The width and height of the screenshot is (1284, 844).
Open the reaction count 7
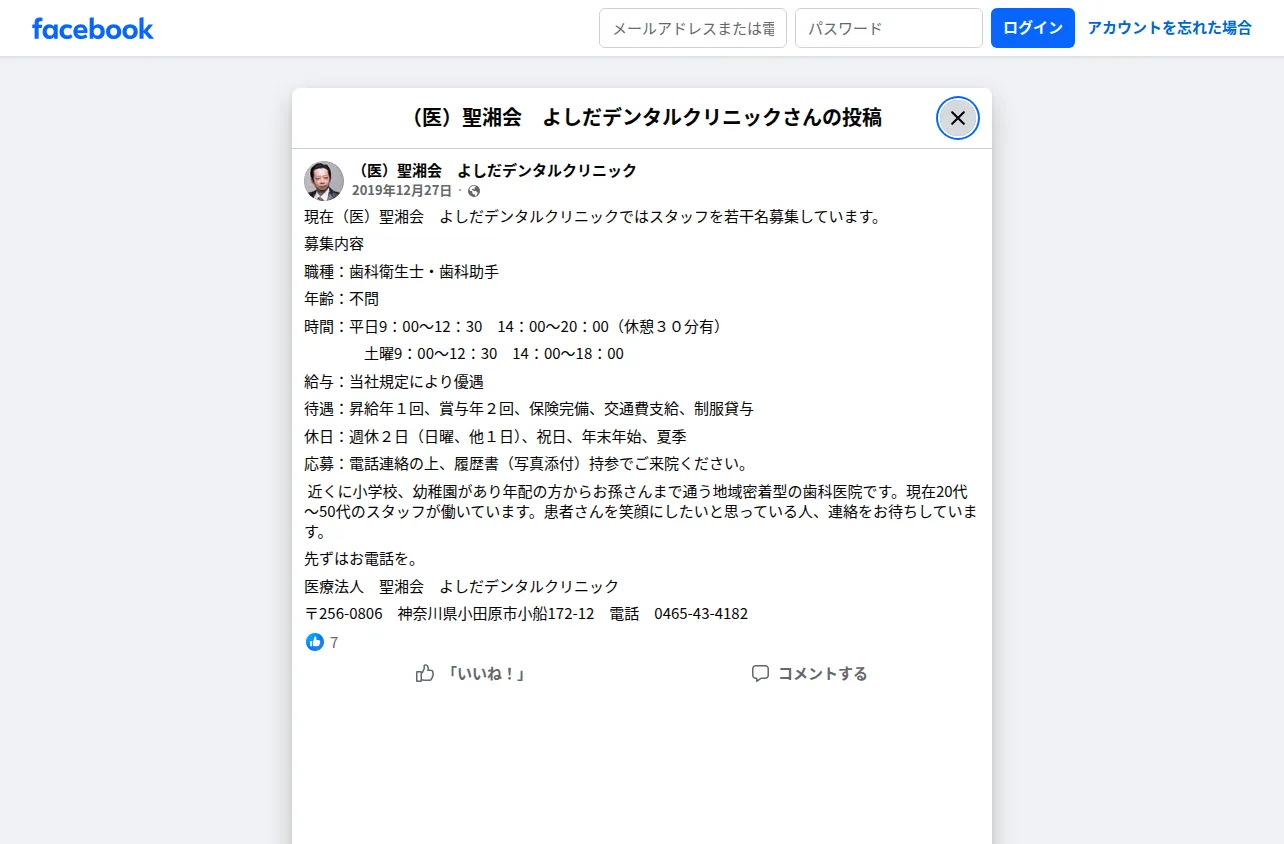coord(334,643)
